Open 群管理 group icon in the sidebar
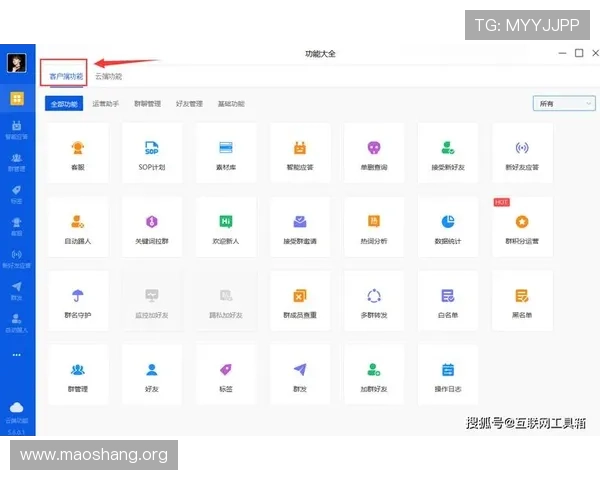600x480 pixels. point(16,162)
